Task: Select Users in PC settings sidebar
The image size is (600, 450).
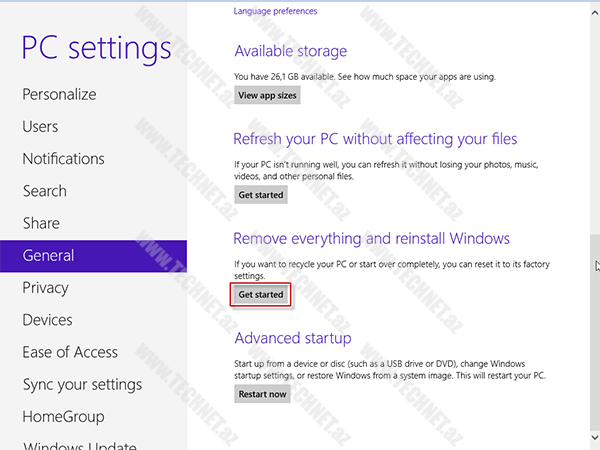Action: pyautogui.click(x=40, y=127)
